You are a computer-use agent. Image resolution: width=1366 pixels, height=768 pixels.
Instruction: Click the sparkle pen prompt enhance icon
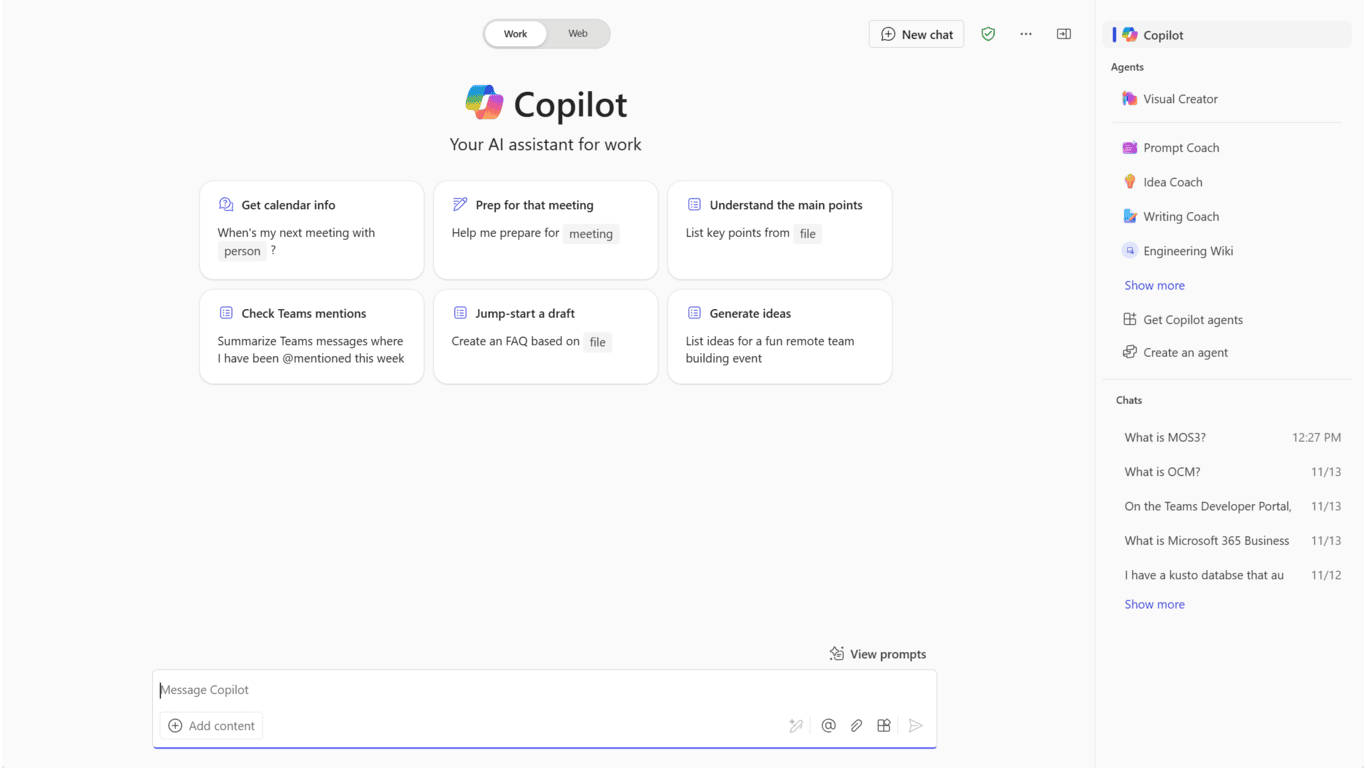tap(796, 726)
